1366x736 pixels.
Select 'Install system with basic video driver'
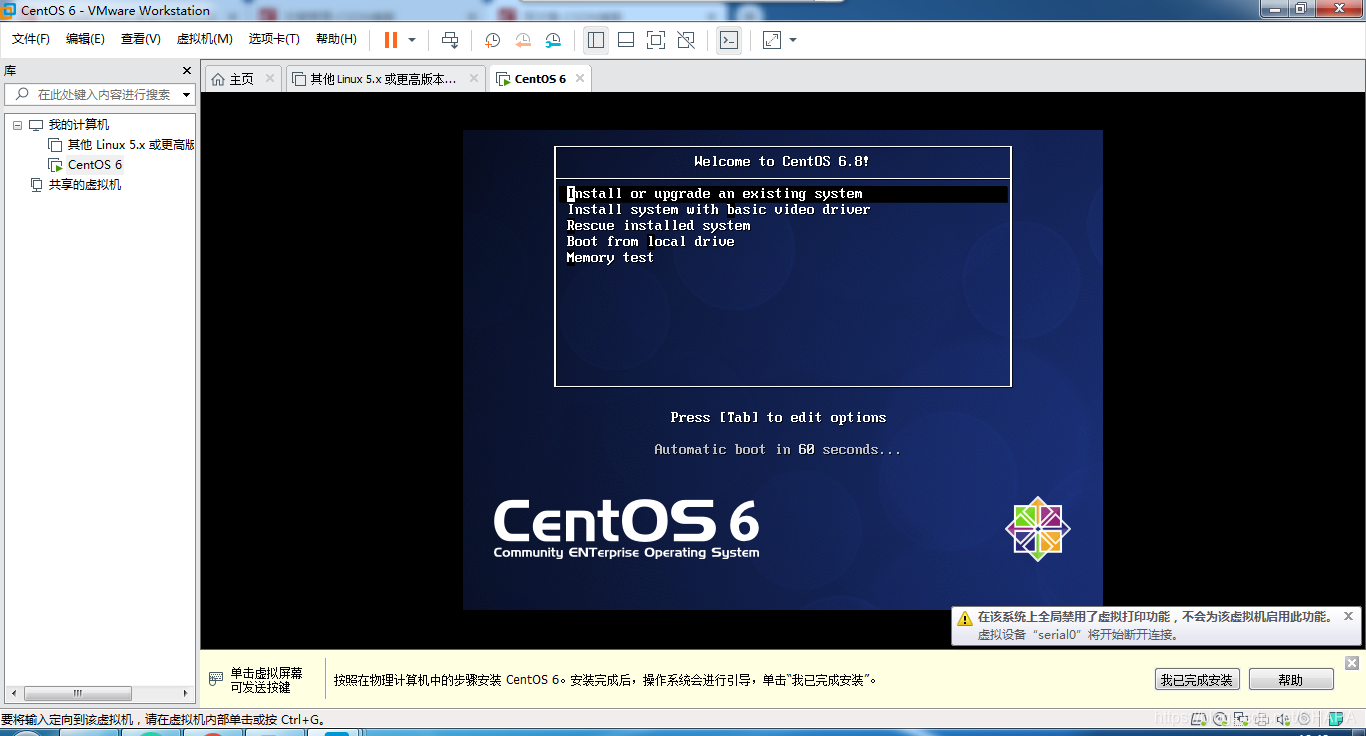(x=718, y=210)
